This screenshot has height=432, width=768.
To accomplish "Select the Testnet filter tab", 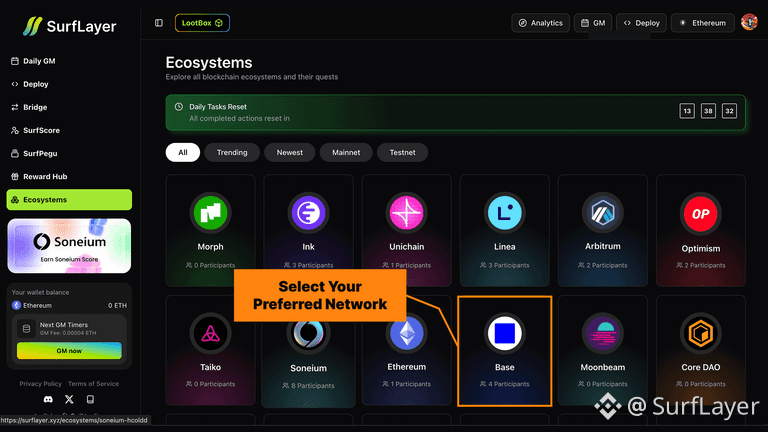I will (402, 152).
